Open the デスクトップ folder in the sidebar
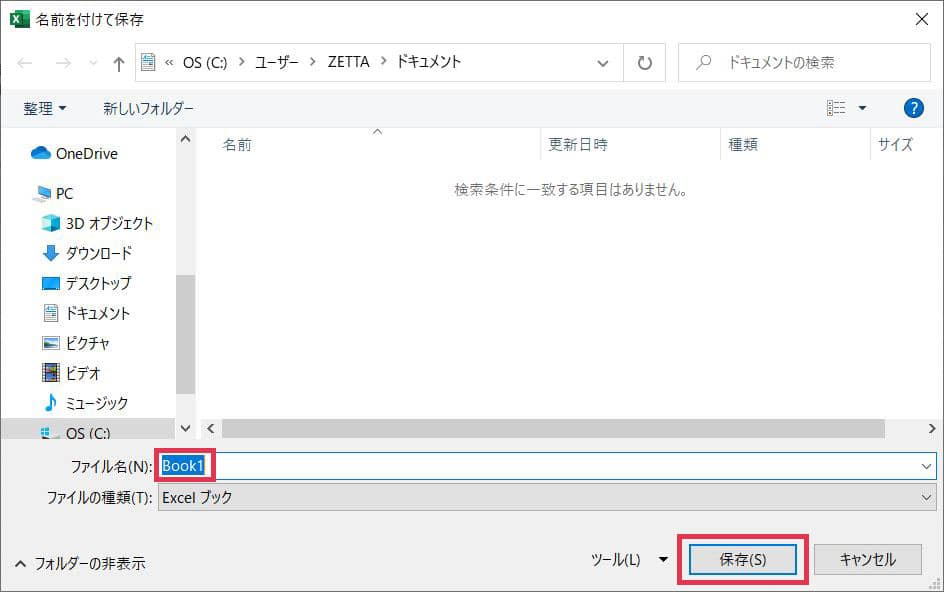Screen dimensions: 944x592 pyautogui.click(x=96, y=283)
